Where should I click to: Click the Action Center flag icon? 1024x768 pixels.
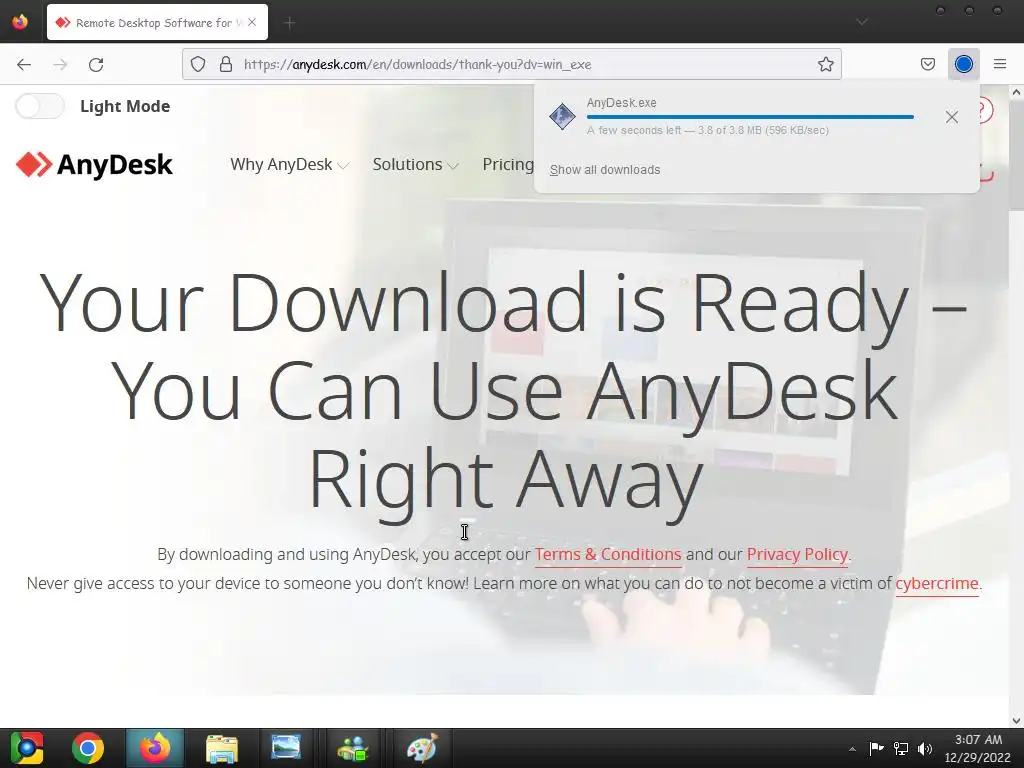point(876,748)
